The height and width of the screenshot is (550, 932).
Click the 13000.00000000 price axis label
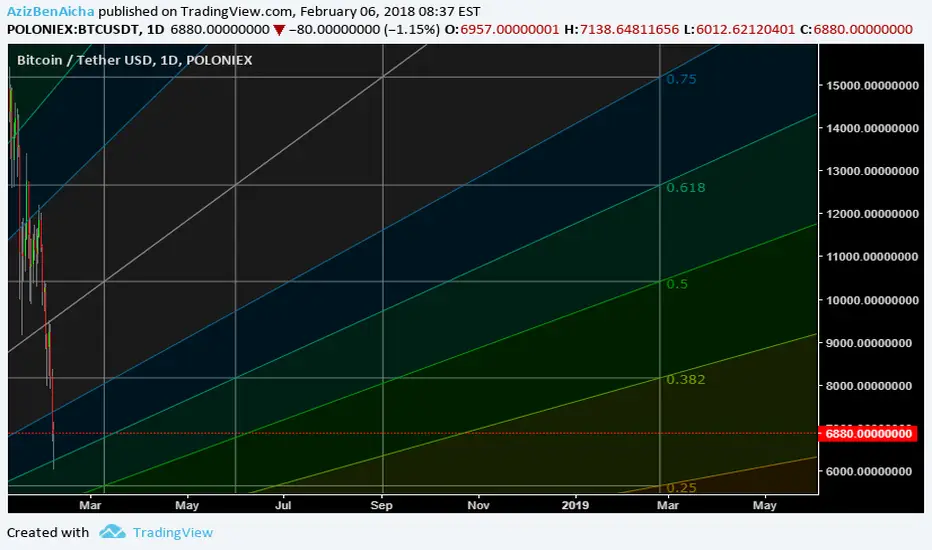(x=873, y=171)
